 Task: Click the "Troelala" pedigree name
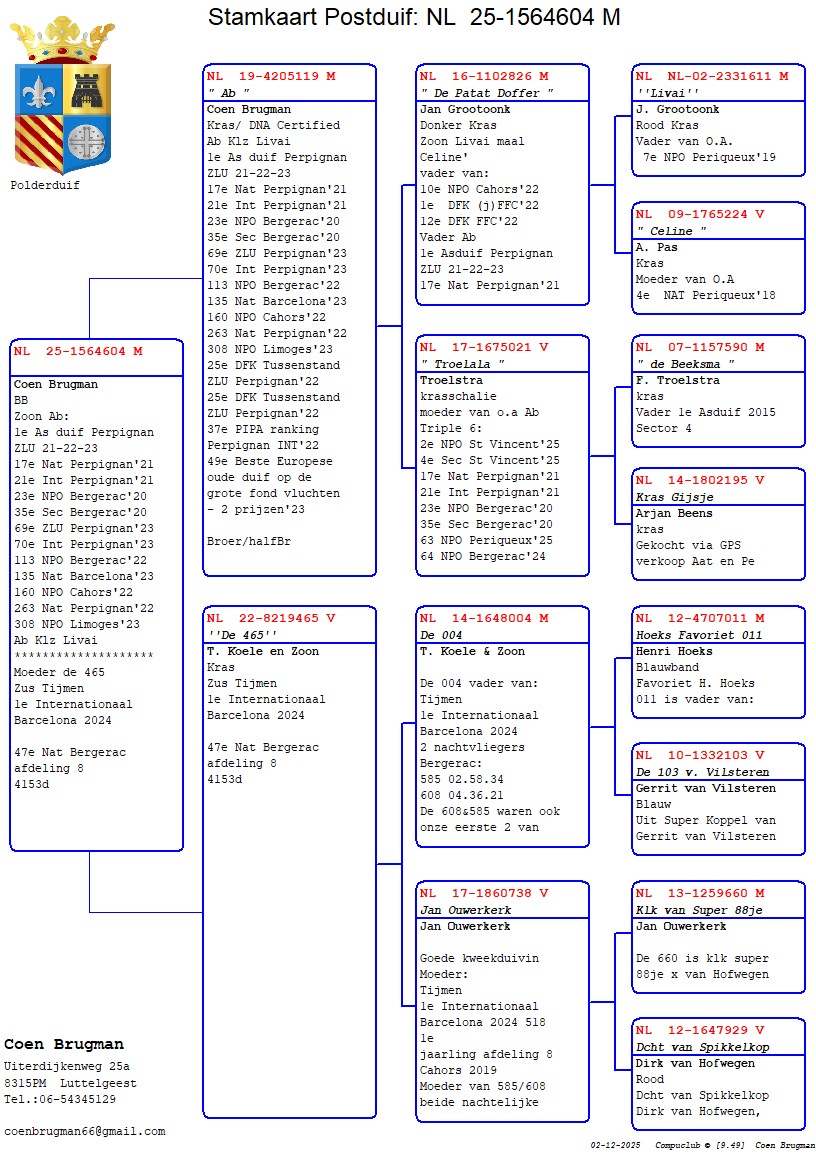pyautogui.click(x=462, y=364)
